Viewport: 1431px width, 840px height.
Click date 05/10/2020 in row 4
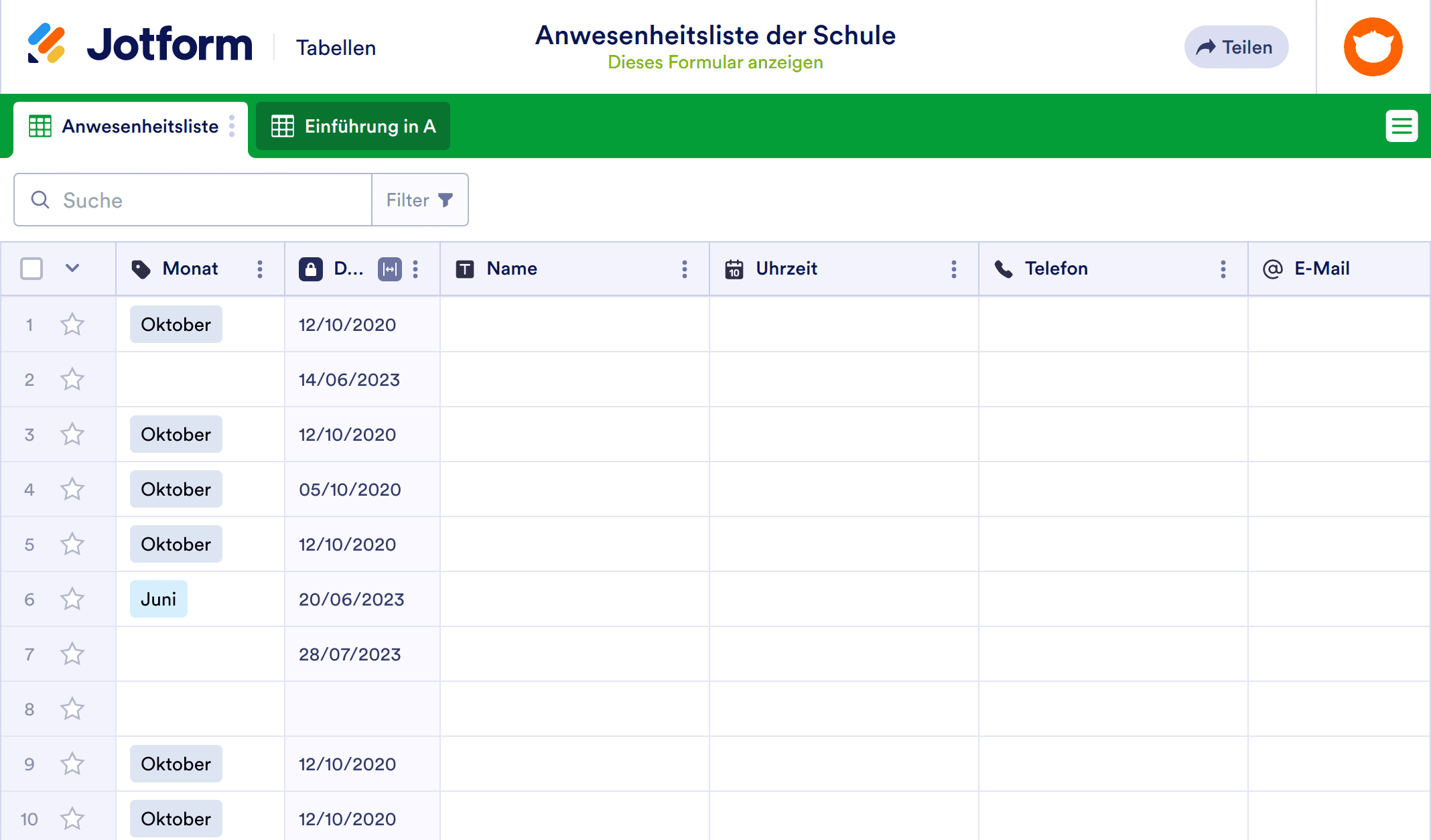(350, 489)
